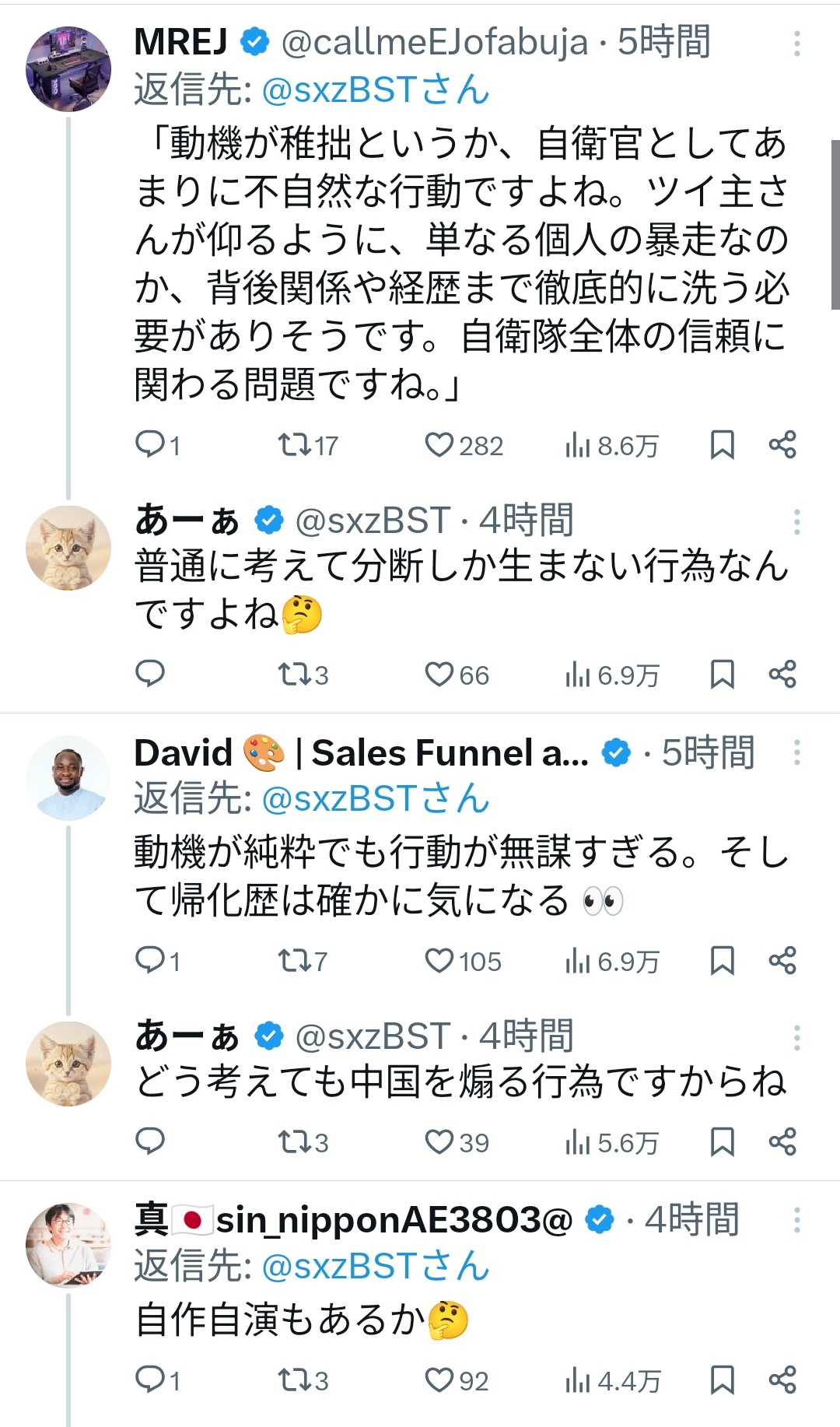Click the page scrollbar on right edge

pos(835,224)
